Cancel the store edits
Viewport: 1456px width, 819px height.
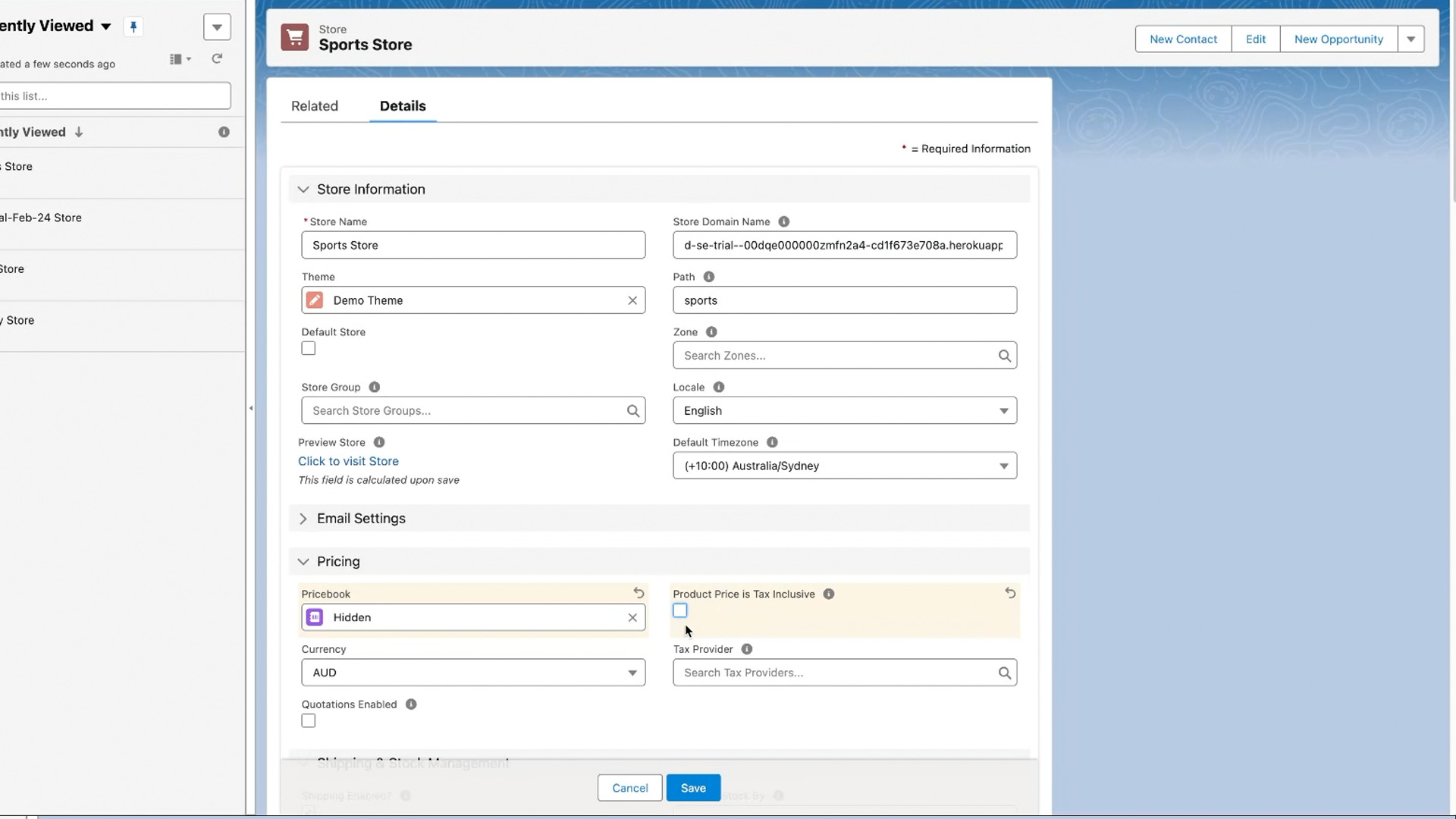629,788
